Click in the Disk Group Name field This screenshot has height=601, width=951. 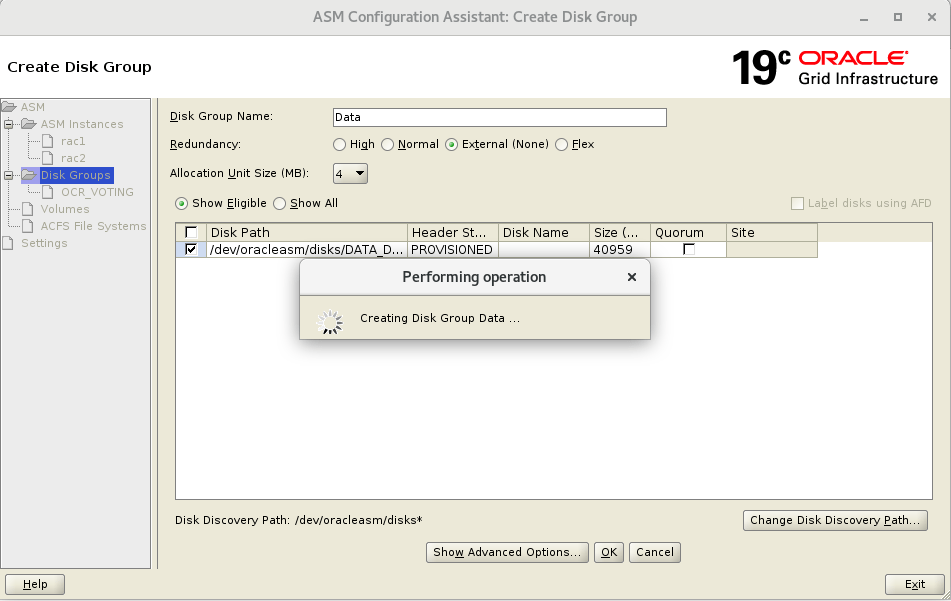point(498,117)
